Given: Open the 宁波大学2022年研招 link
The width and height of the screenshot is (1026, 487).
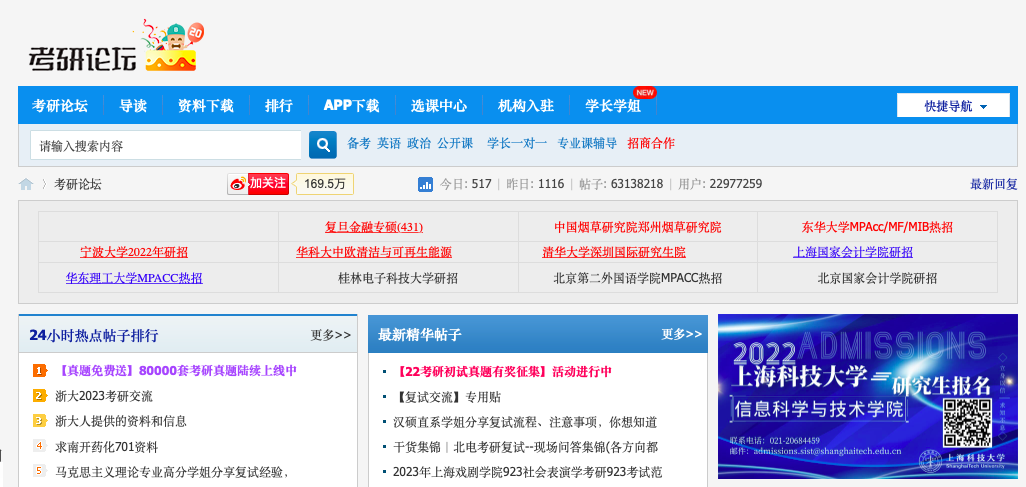Looking at the screenshot, I should (x=134, y=252).
